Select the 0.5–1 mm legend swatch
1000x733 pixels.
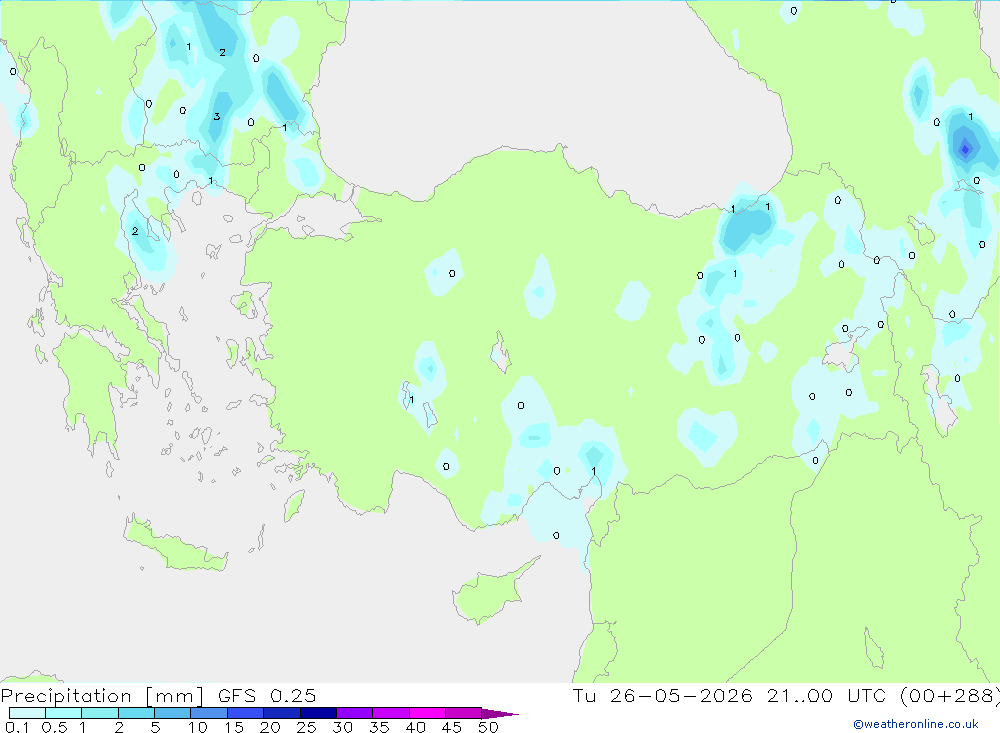point(64,713)
